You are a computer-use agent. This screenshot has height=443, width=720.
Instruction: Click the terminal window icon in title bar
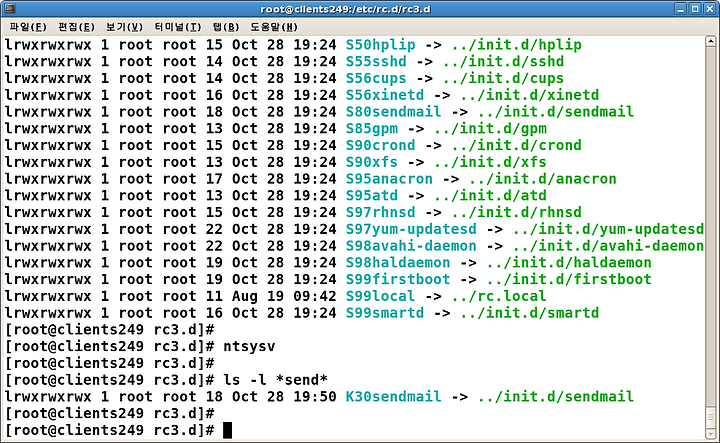click(9, 8)
